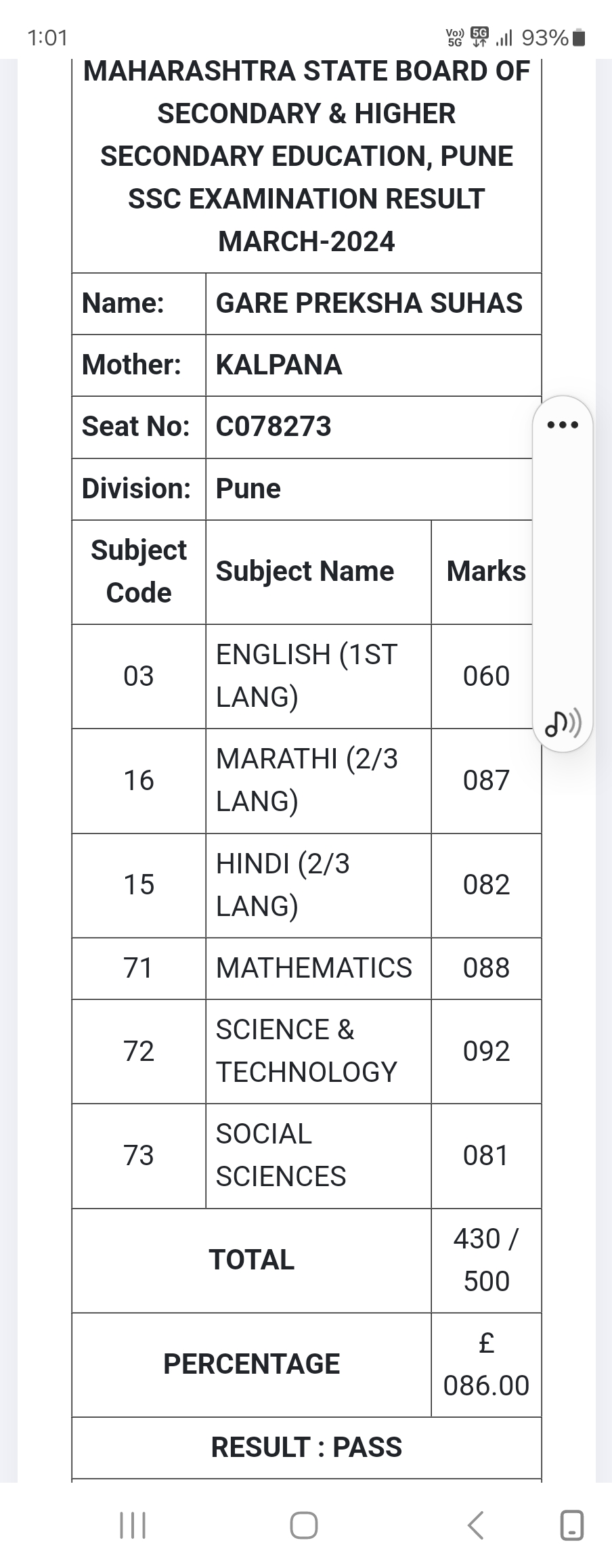Tap the clock time in status bar
612x1568 pixels.
(x=48, y=37)
